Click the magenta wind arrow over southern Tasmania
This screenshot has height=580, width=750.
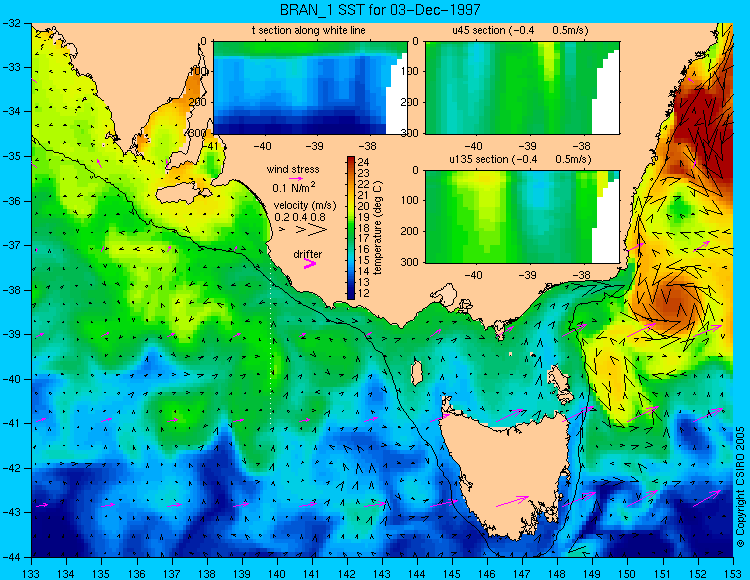pos(512,501)
